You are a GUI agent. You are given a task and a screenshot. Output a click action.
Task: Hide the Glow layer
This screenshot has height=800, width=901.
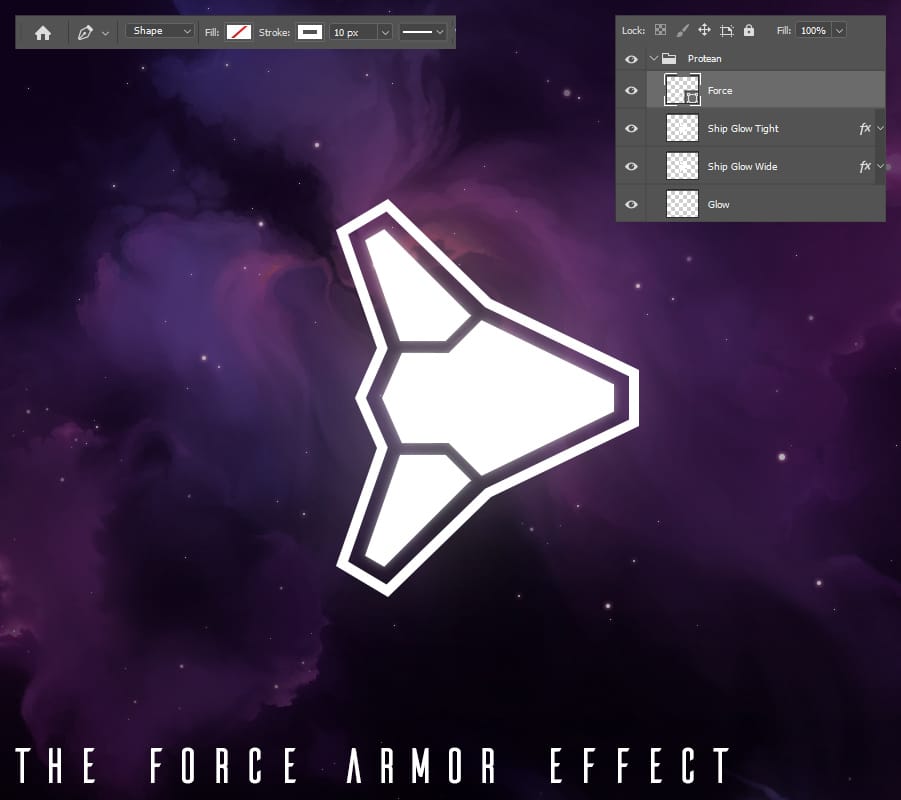631,204
